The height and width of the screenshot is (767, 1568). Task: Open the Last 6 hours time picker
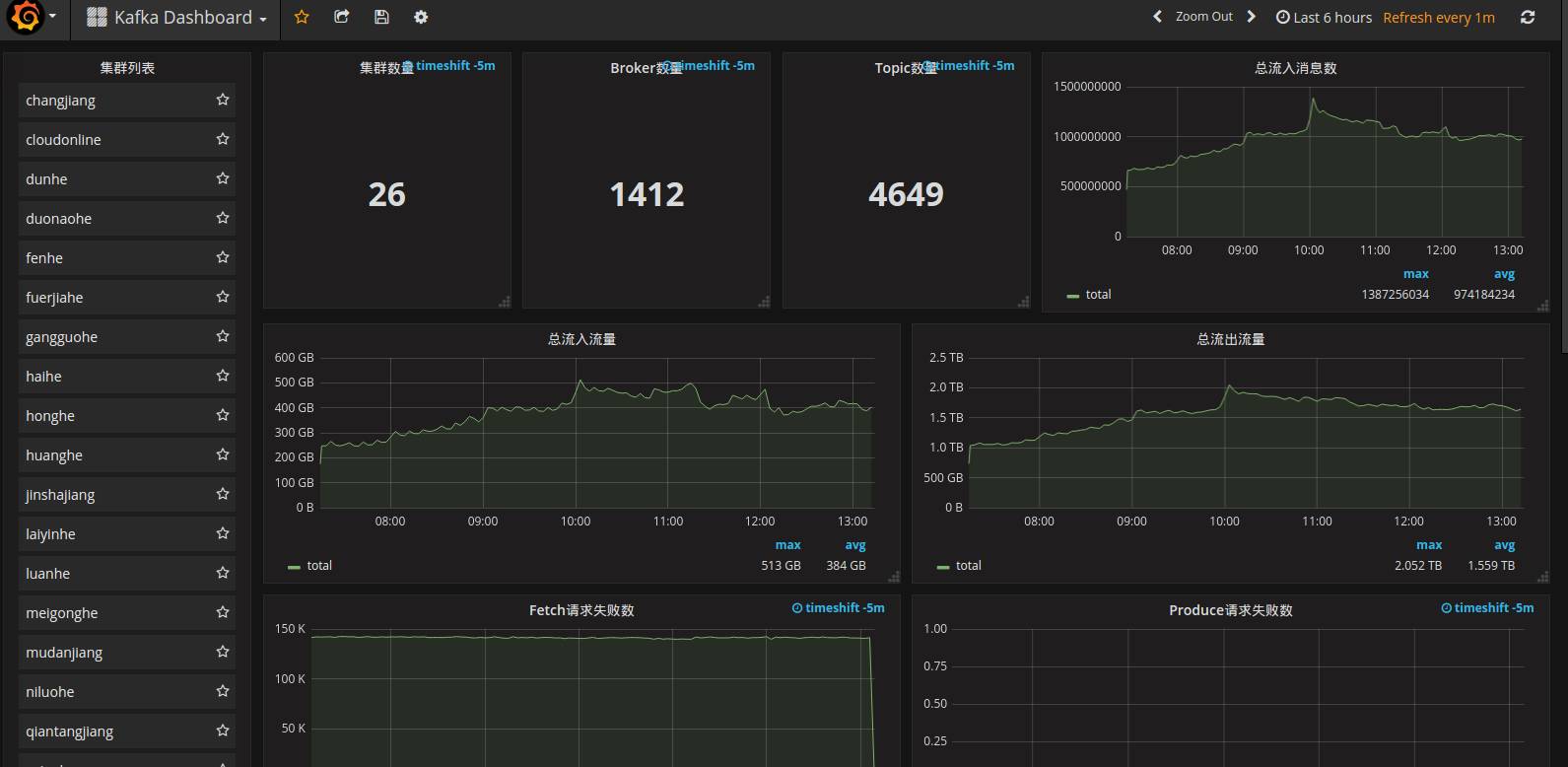1324,17
